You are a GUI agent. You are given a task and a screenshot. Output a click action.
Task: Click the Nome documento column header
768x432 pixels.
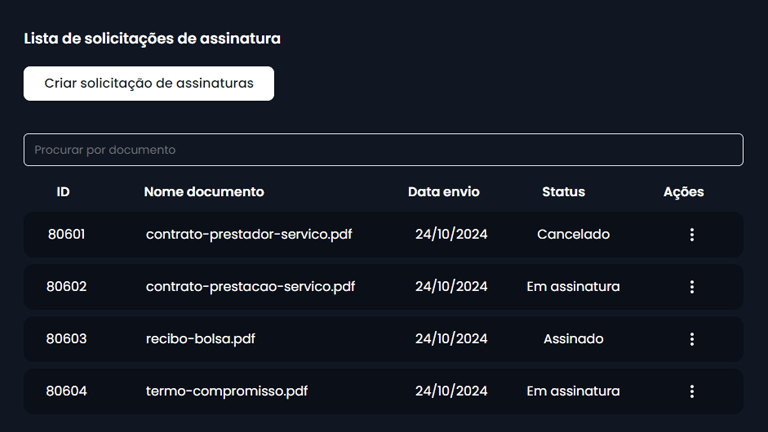[x=204, y=192]
